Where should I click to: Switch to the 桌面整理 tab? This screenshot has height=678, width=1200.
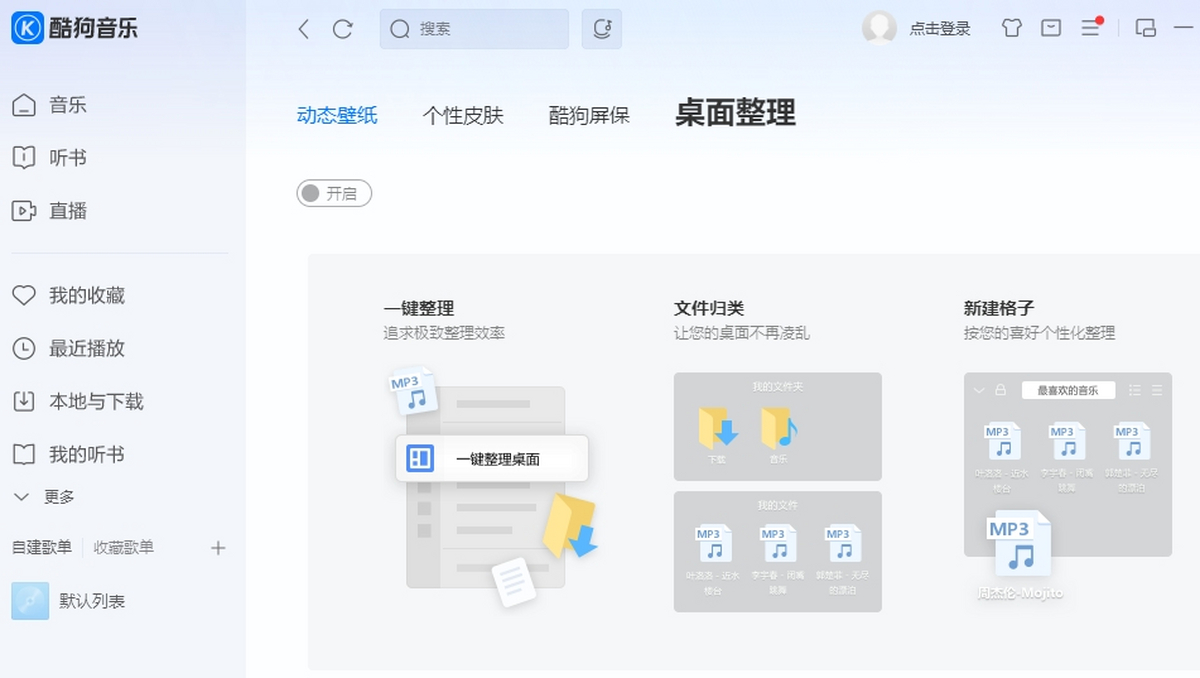point(733,113)
